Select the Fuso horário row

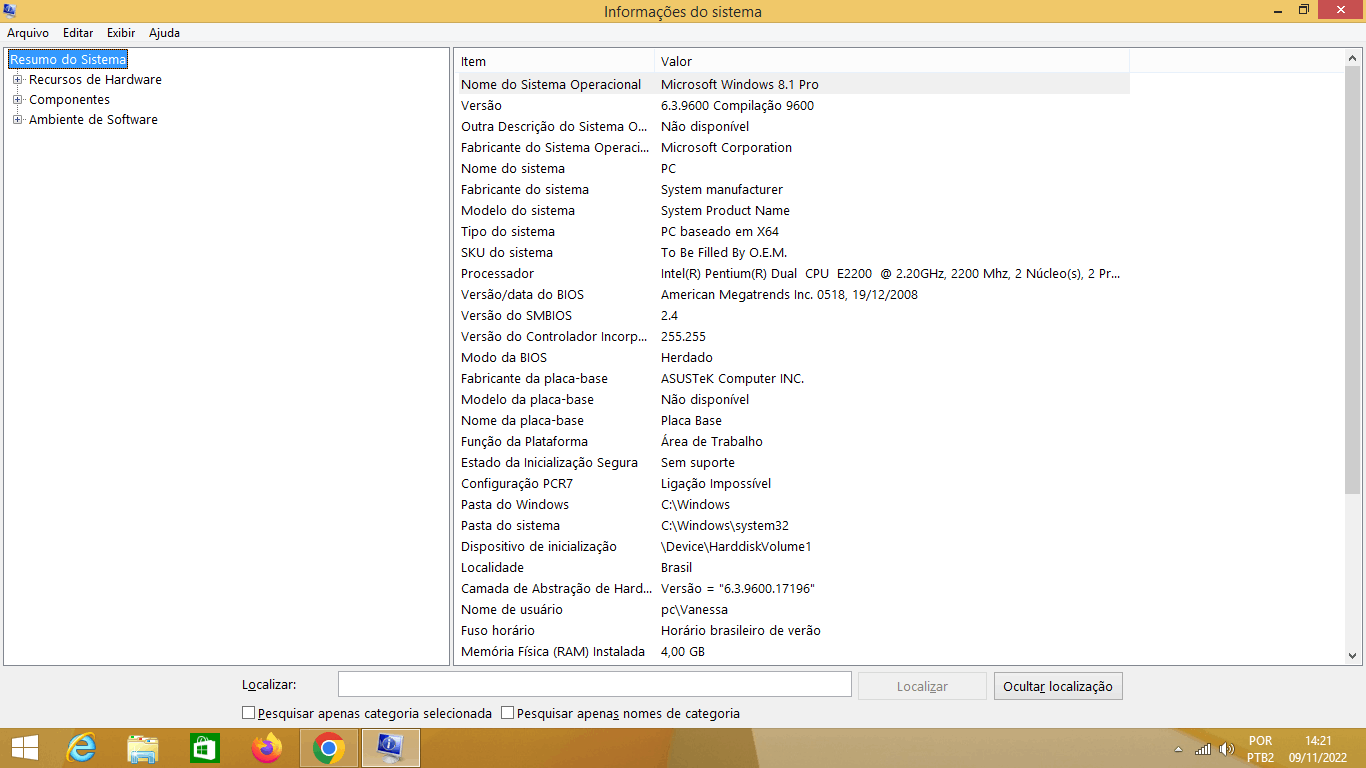pyautogui.click(x=793, y=630)
